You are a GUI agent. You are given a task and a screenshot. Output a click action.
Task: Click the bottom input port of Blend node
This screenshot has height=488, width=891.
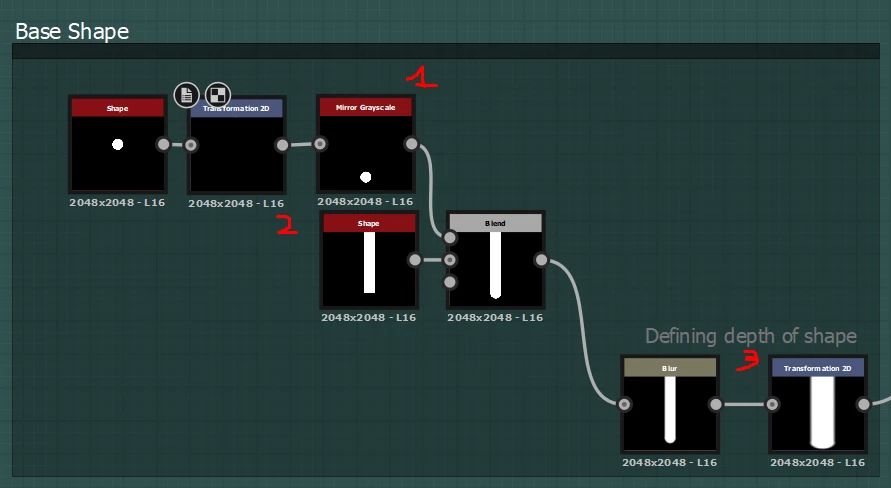[x=450, y=282]
